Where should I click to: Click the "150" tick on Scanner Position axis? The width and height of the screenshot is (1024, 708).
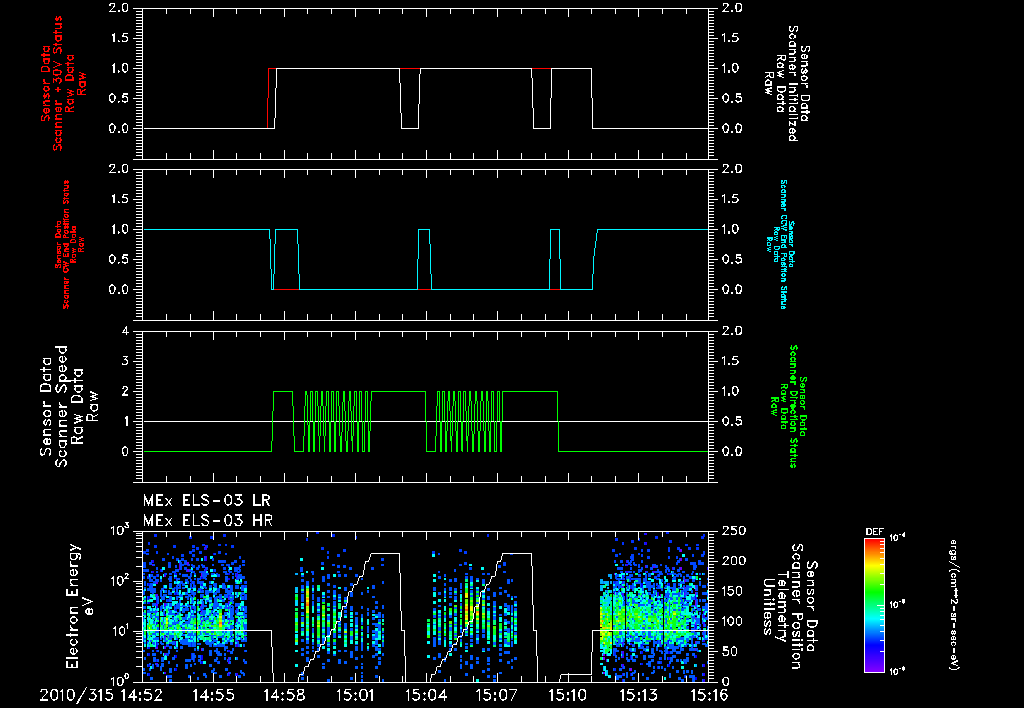tap(734, 591)
